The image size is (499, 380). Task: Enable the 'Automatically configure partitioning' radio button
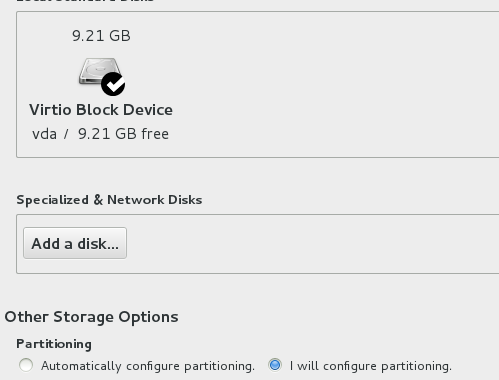[26, 365]
